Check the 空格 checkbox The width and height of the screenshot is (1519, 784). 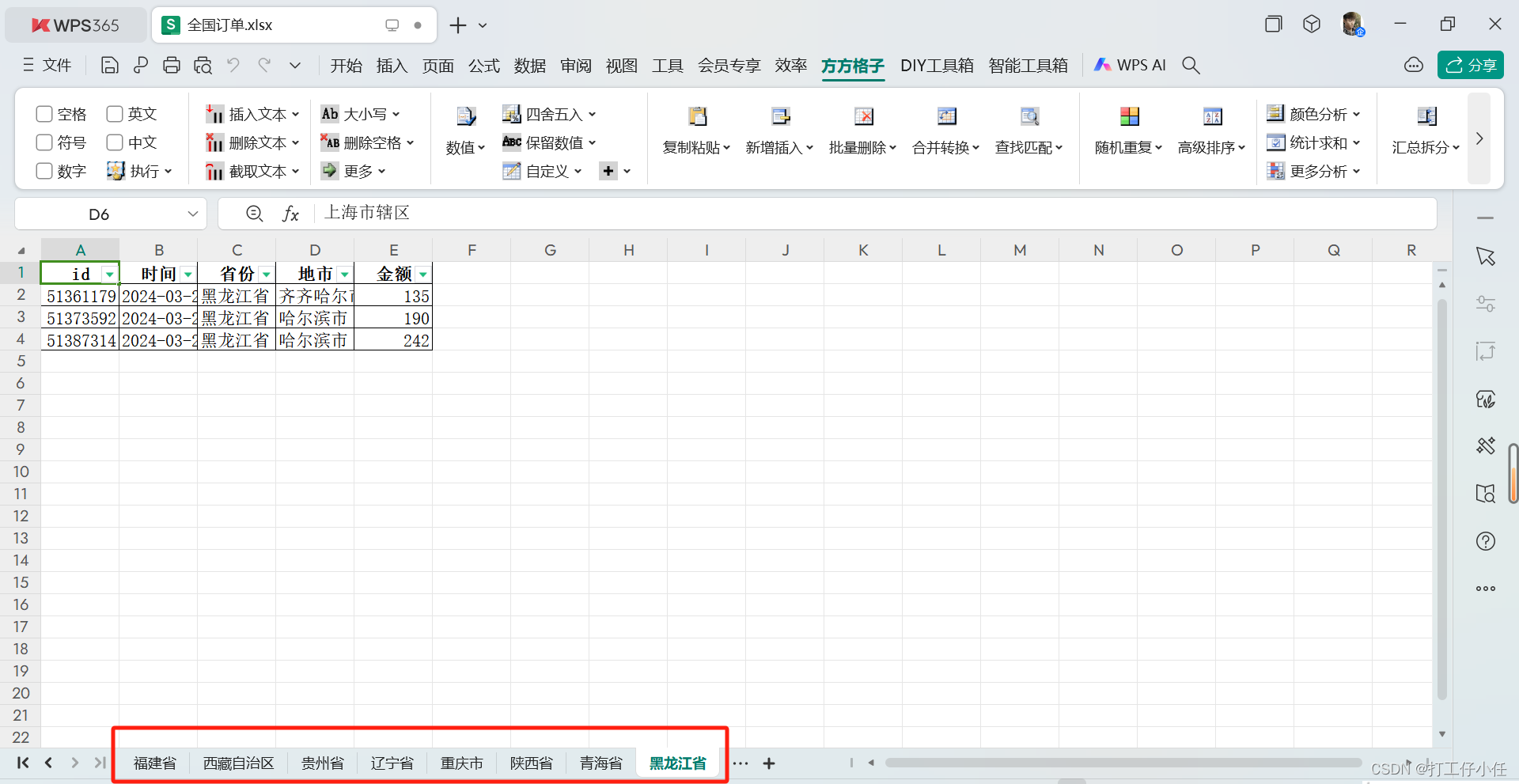click(x=44, y=114)
